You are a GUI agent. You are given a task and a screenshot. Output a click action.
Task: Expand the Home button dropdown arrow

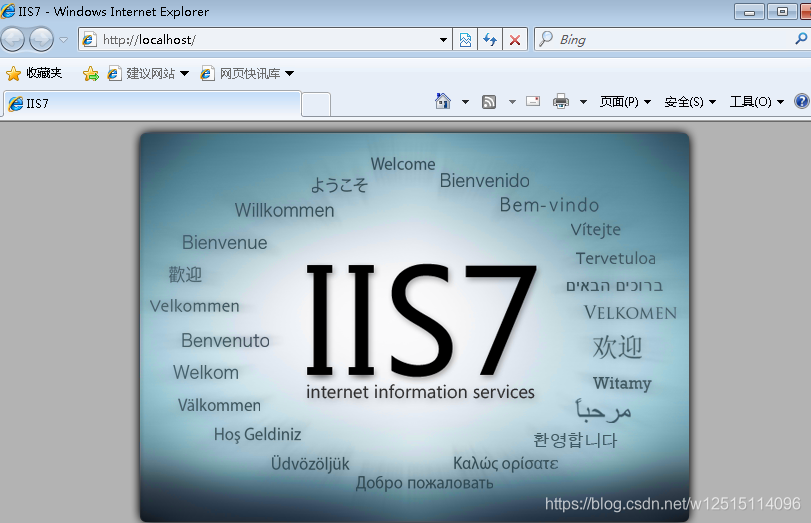(465, 102)
